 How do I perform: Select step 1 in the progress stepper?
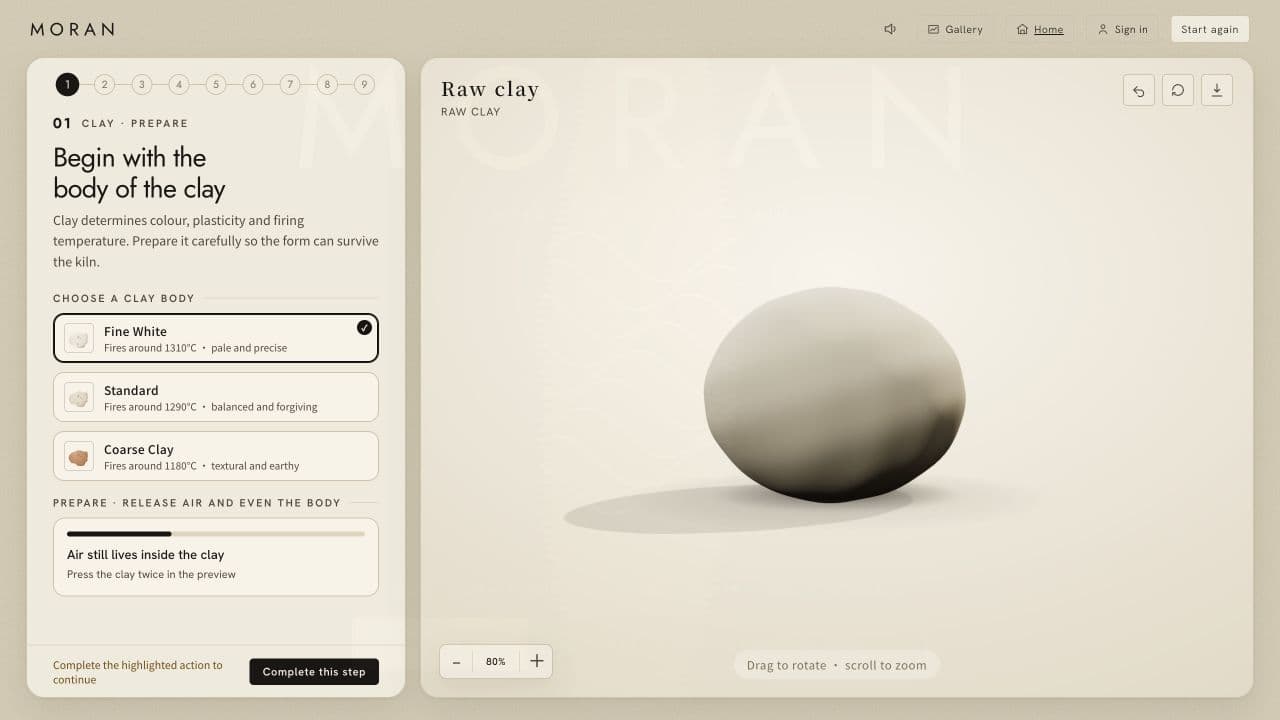coord(67,85)
